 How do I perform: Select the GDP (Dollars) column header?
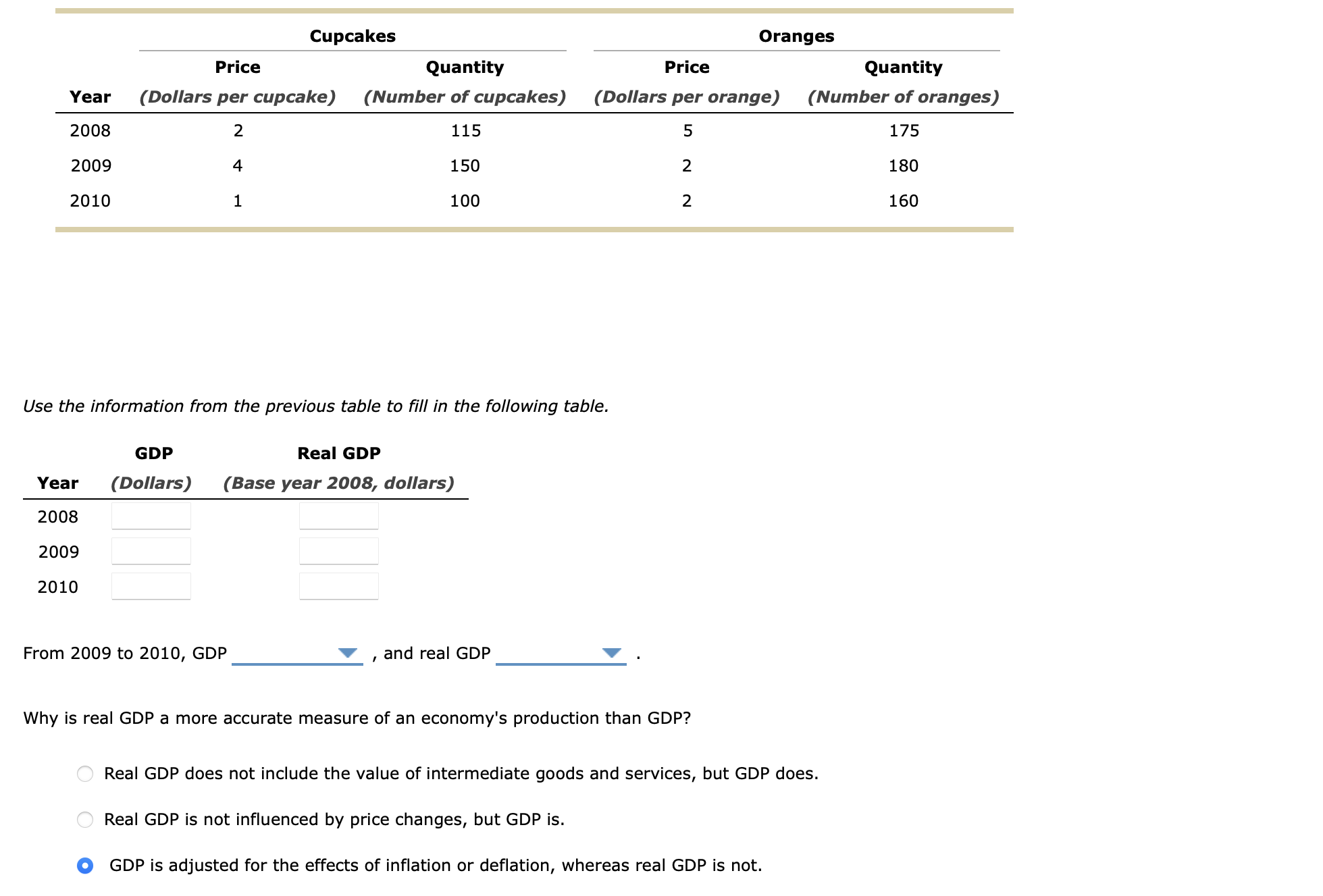pos(152,453)
